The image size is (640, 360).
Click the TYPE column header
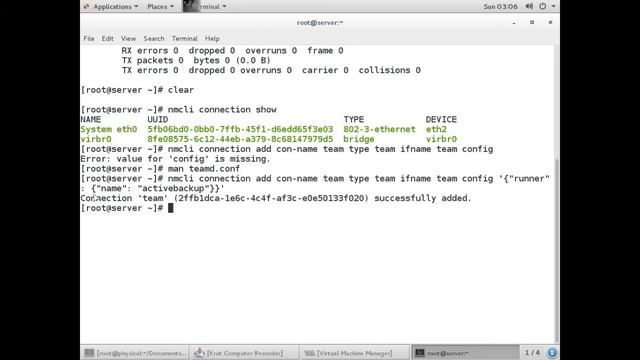[x=353, y=120]
